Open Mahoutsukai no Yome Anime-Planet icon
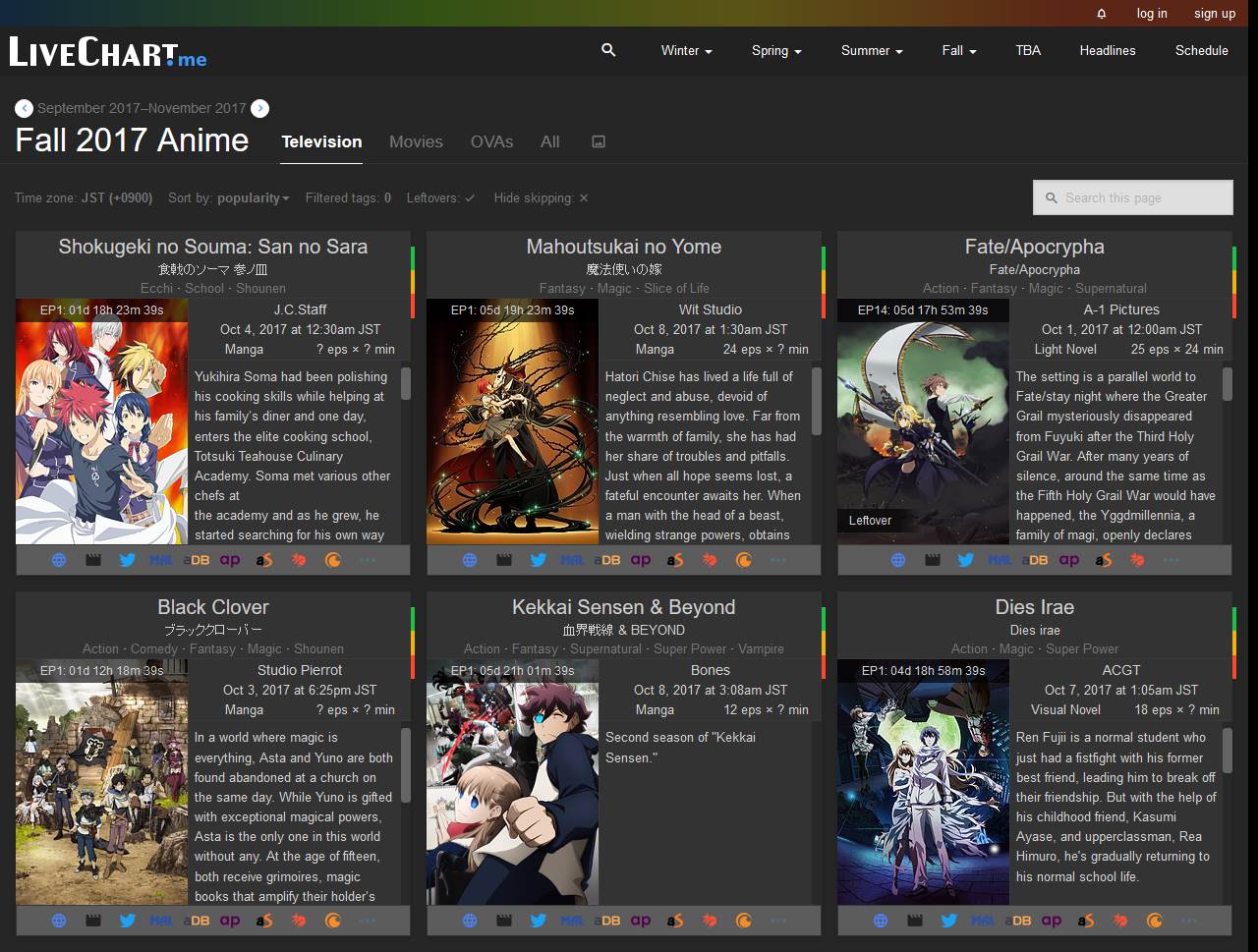 pos(641,560)
